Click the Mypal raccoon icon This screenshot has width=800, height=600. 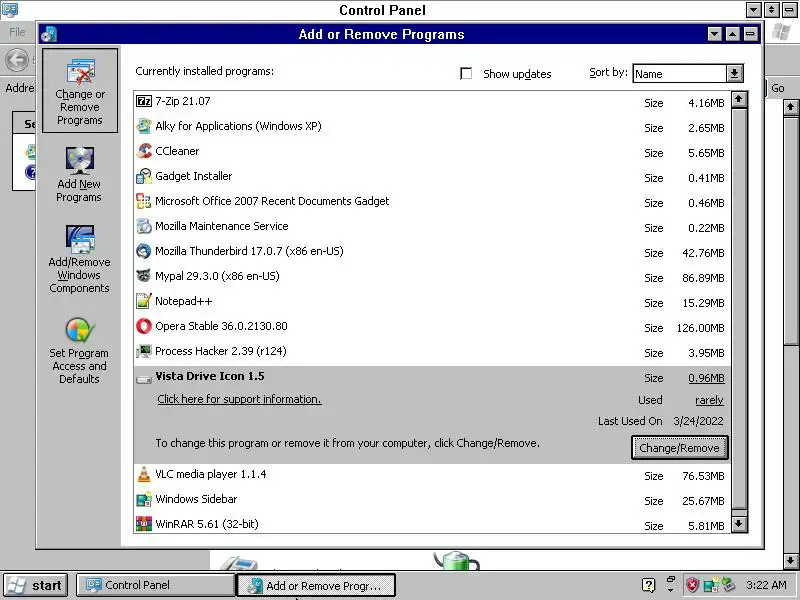point(144,276)
